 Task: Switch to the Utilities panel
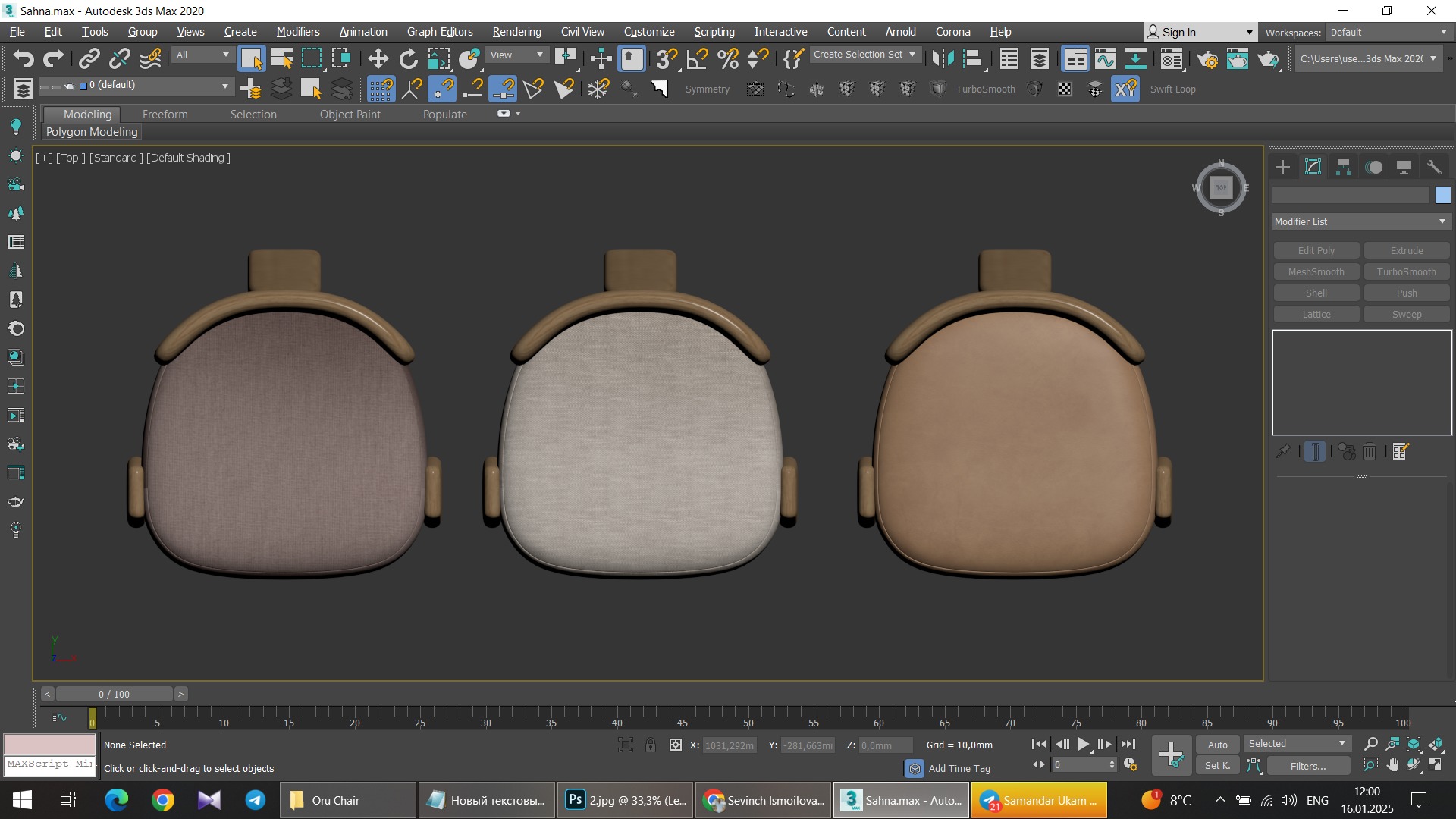click(x=1433, y=167)
